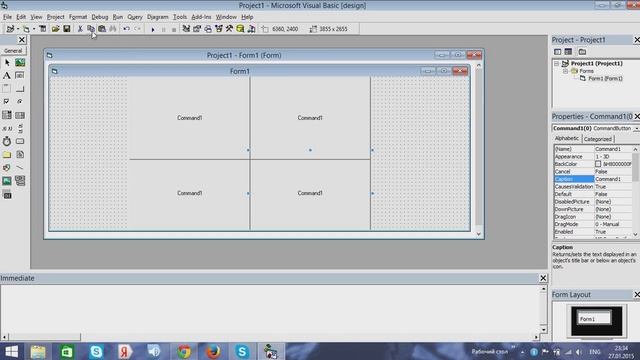The width and height of the screenshot is (640, 360).
Task: Select the CheckBox control tool
Action: 7,102
